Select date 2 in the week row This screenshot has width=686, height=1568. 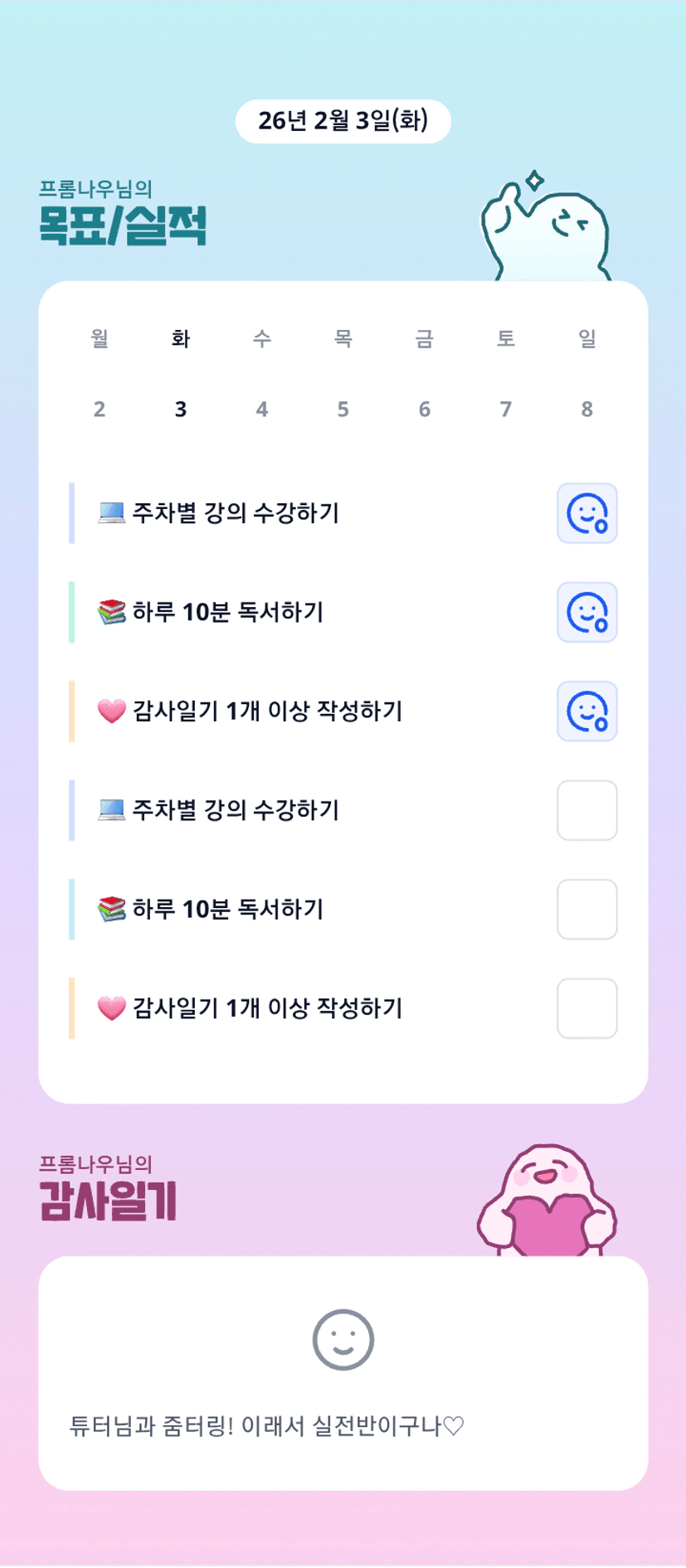[x=100, y=409]
